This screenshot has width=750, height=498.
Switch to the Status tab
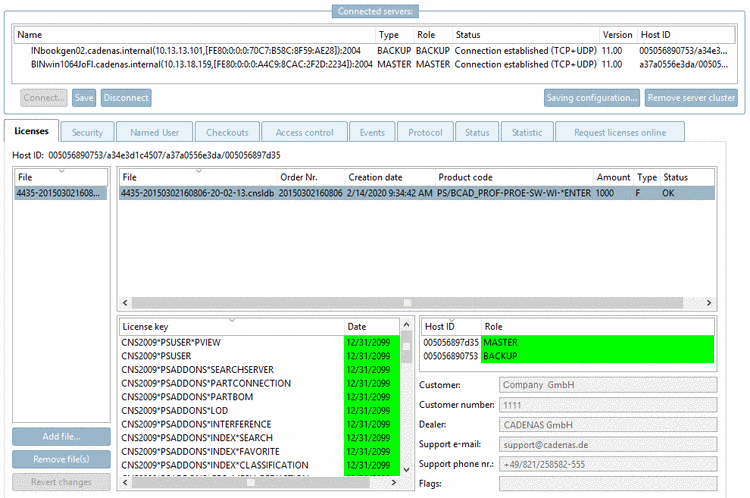(x=477, y=133)
